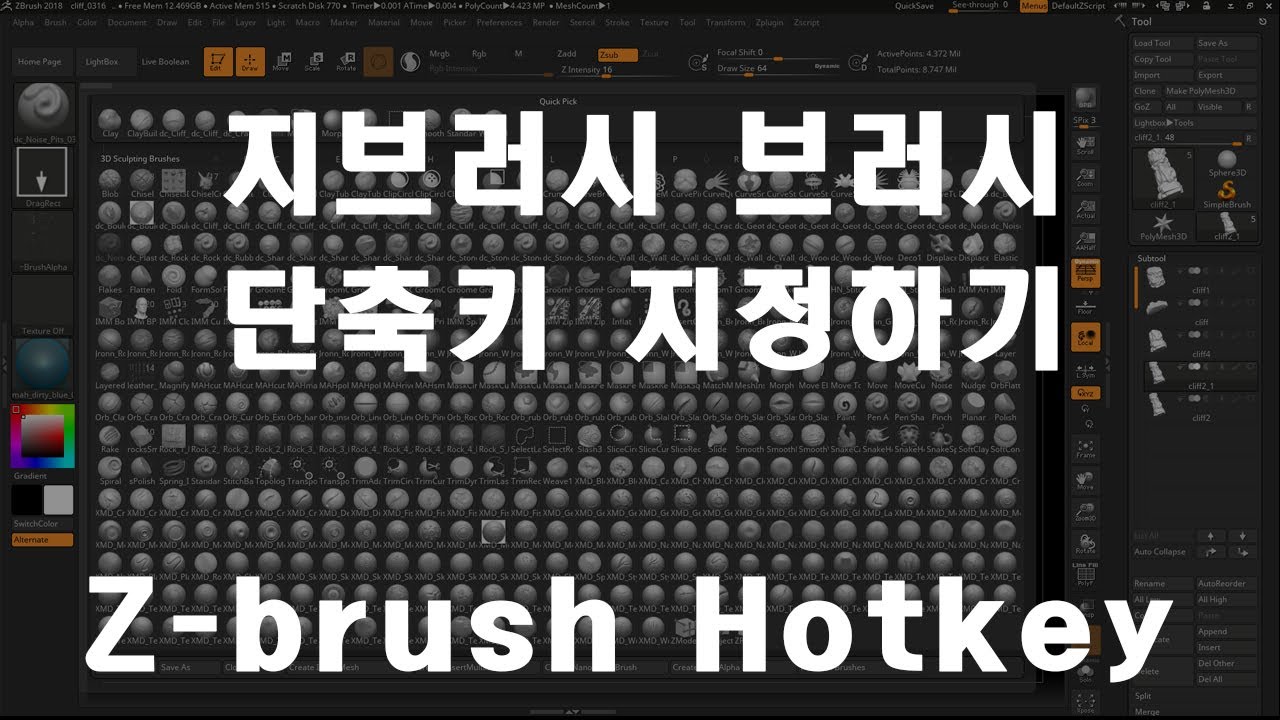Click the Edit mode button
1280x720 pixels.
coord(217,62)
